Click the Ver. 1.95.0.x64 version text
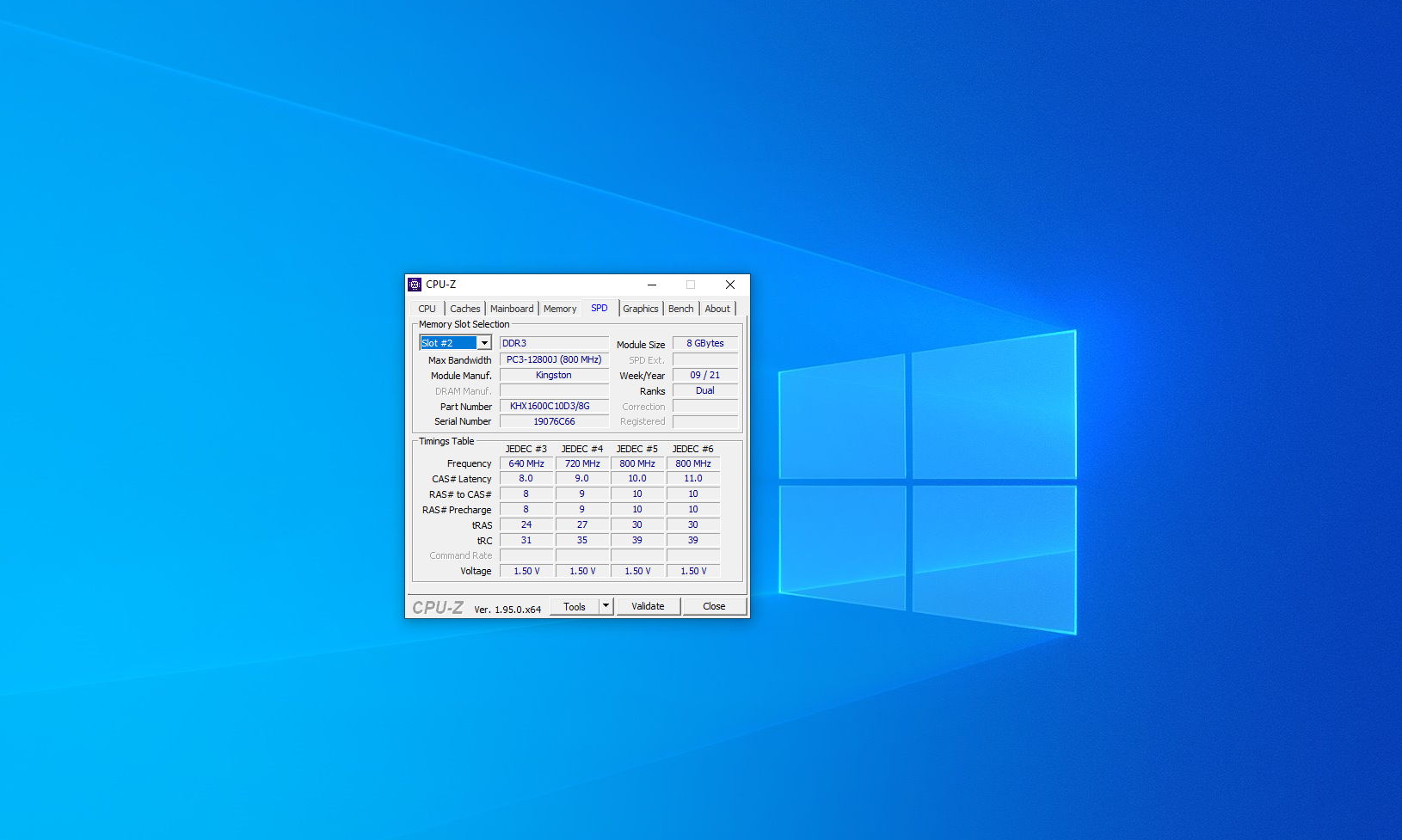This screenshot has width=1402, height=840. tap(507, 610)
